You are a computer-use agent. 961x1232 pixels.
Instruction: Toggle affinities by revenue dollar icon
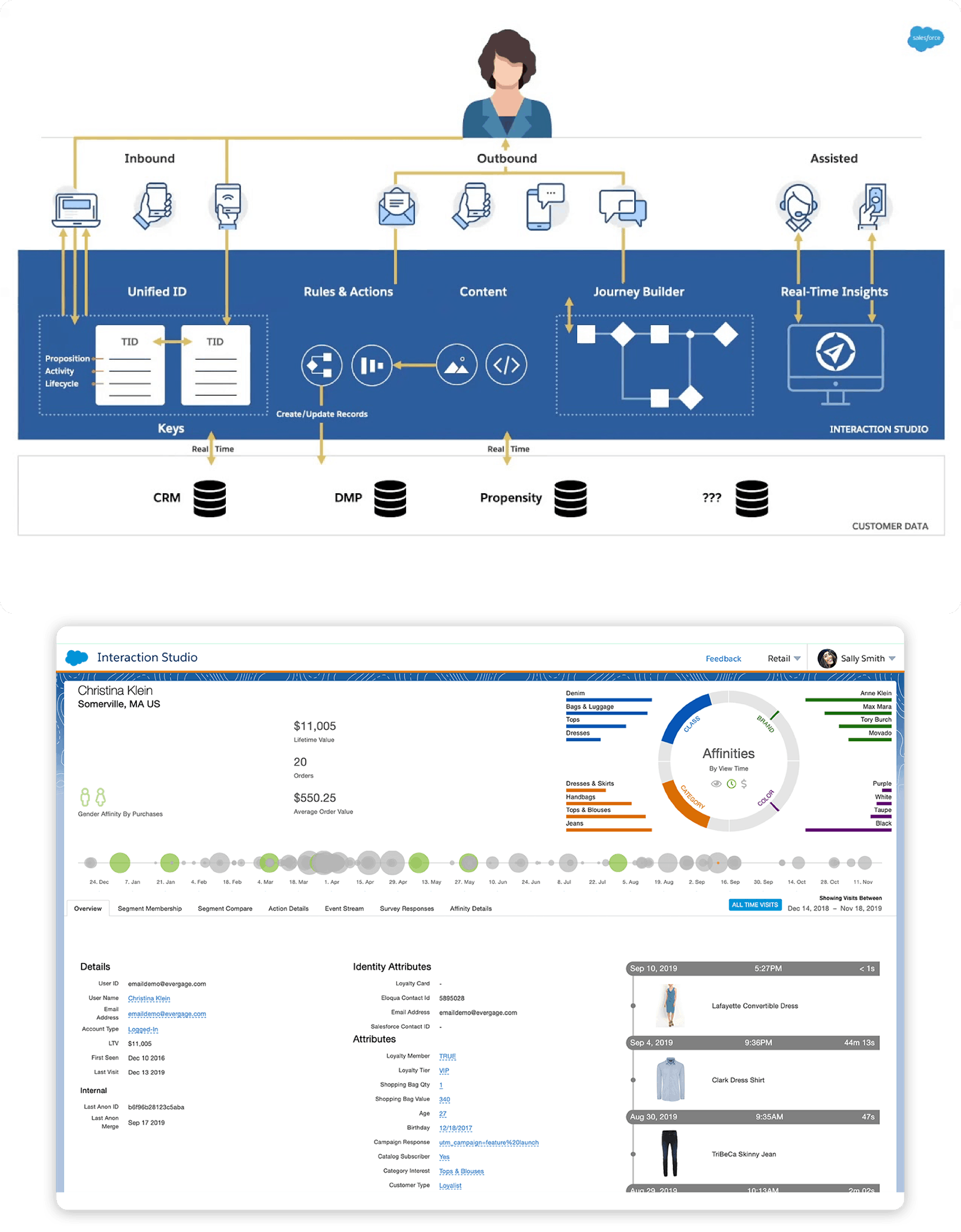click(x=744, y=784)
